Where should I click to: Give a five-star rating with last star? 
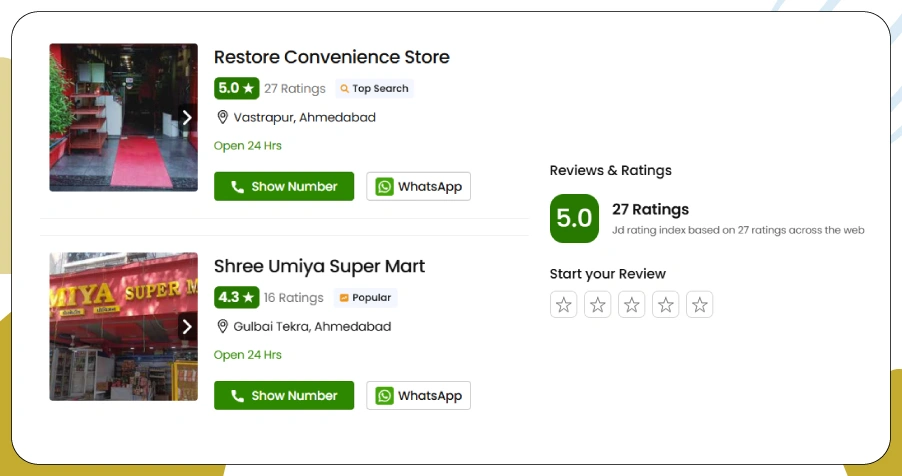pos(700,305)
